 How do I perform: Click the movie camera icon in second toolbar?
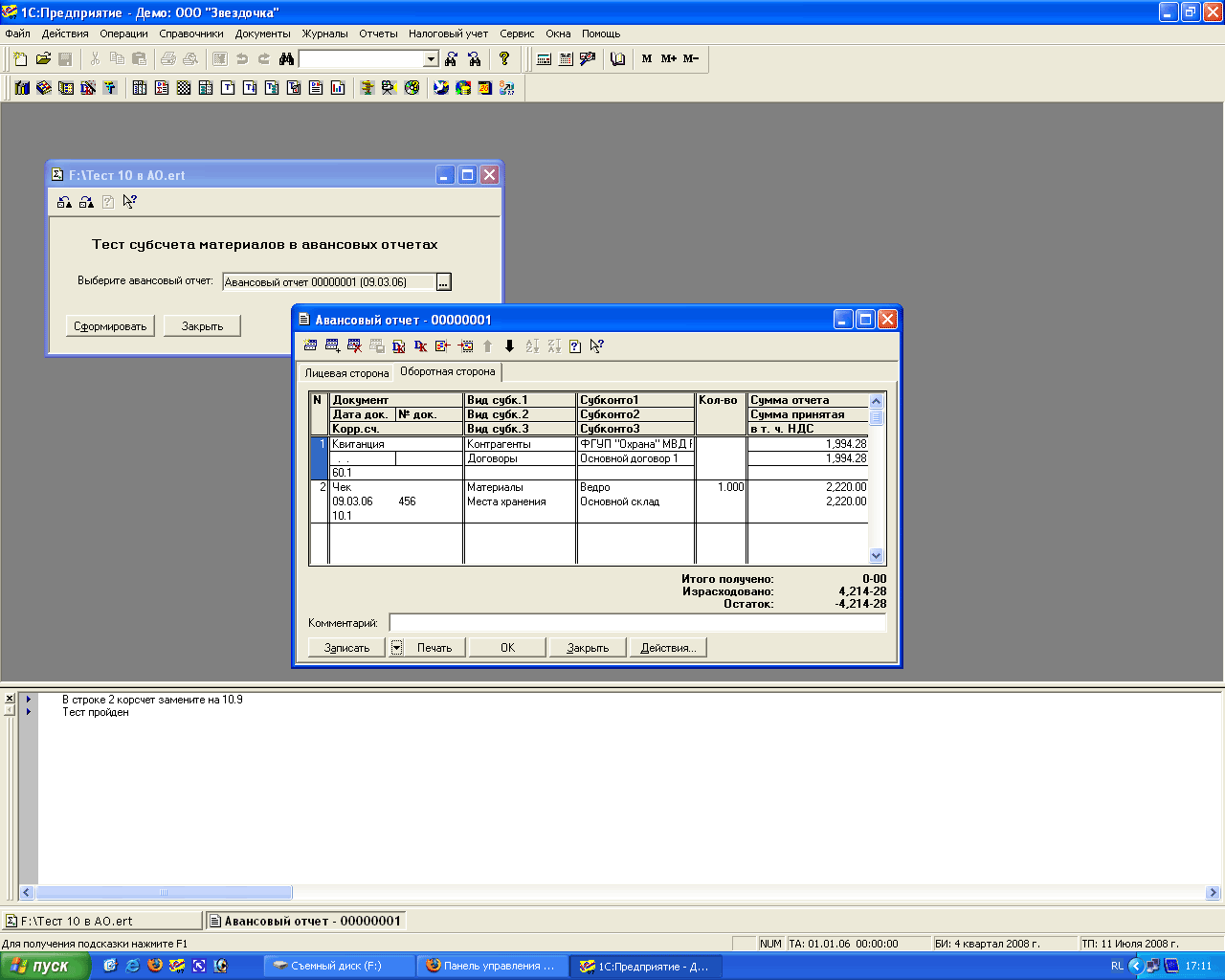(x=390, y=88)
